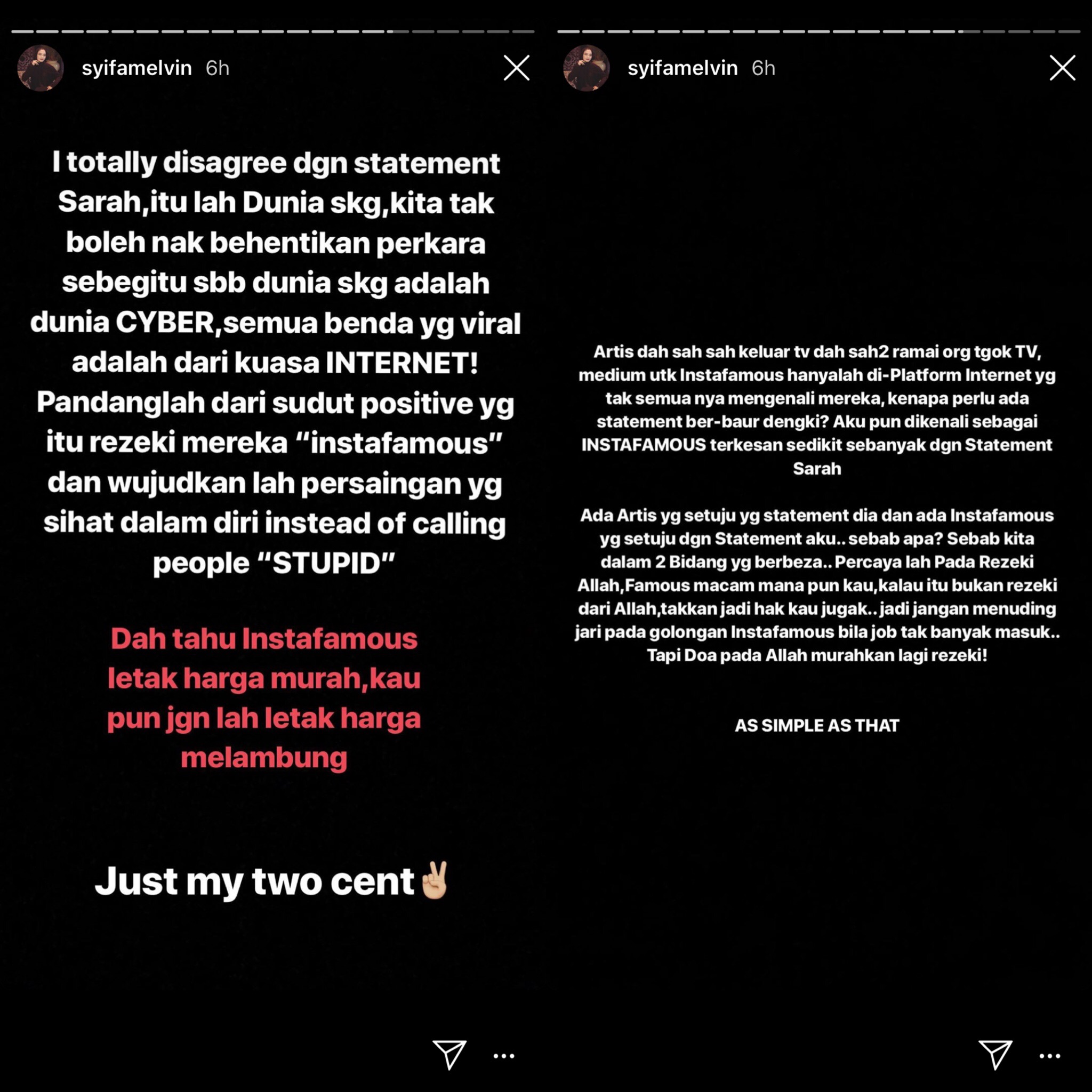Tap first progress segment above "I totally disagree" story
1092x1092 pixels.
22,31
